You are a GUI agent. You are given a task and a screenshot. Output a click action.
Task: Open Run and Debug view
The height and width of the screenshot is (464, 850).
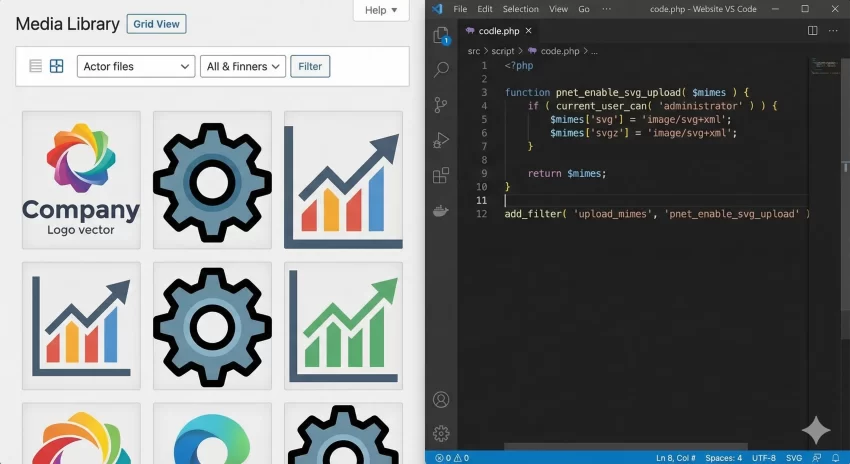[441, 140]
